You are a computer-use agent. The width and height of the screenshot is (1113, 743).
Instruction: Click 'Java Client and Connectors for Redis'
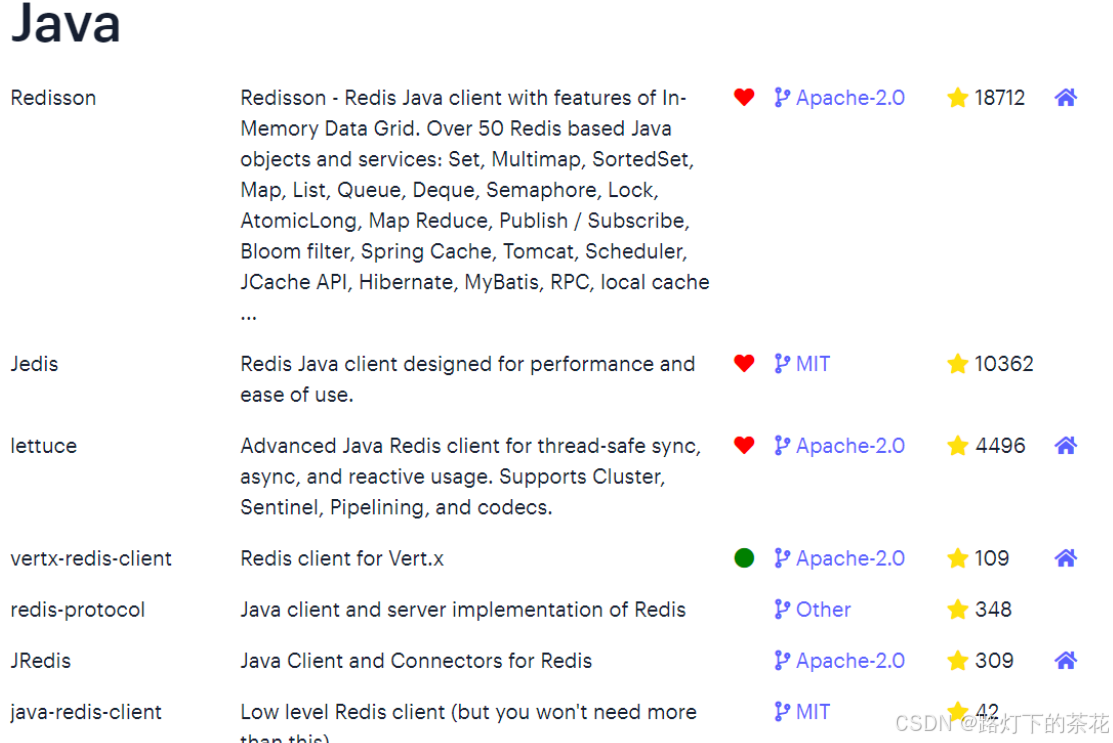pos(416,660)
